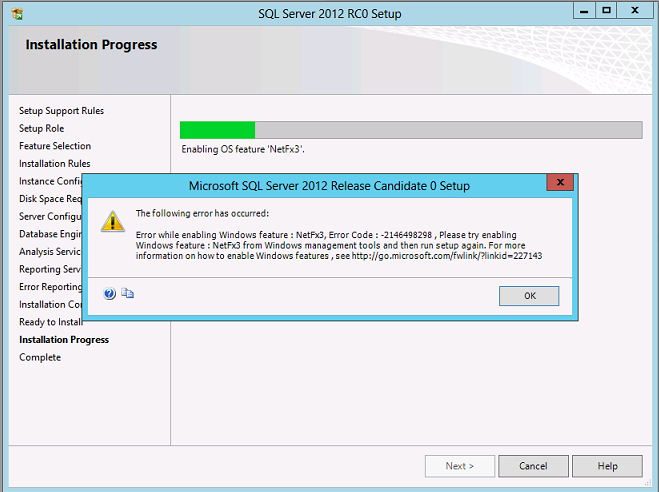Select Reporting Services Configuration step

(50, 269)
